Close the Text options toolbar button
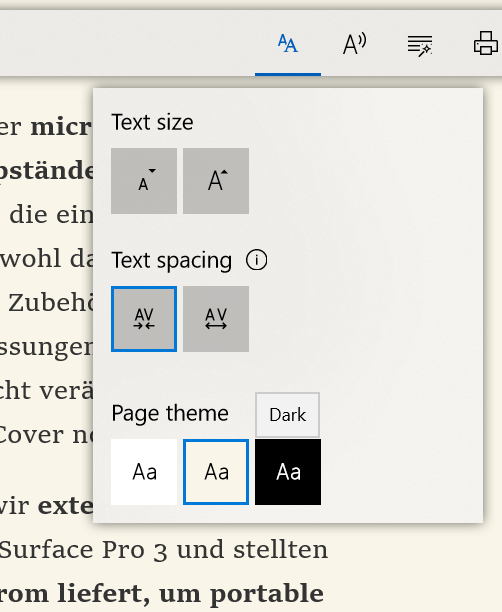The width and height of the screenshot is (502, 612). point(288,44)
